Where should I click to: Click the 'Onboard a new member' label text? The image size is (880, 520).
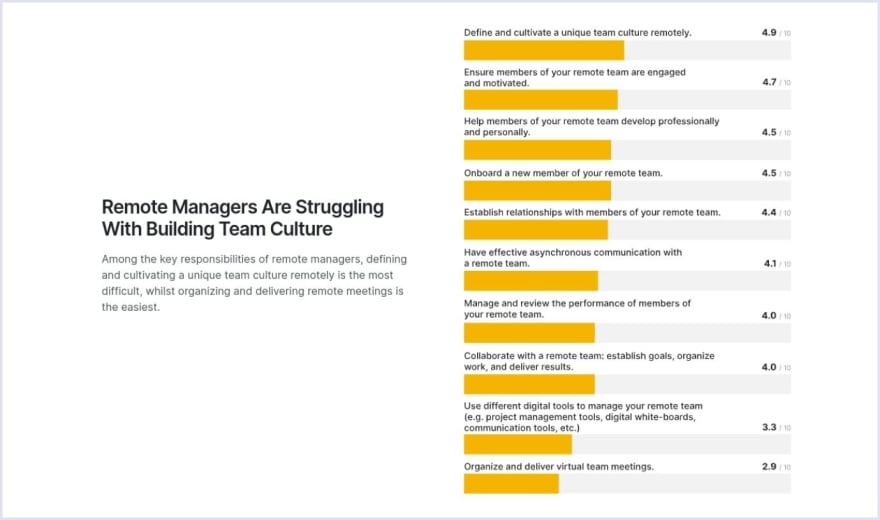pos(563,173)
